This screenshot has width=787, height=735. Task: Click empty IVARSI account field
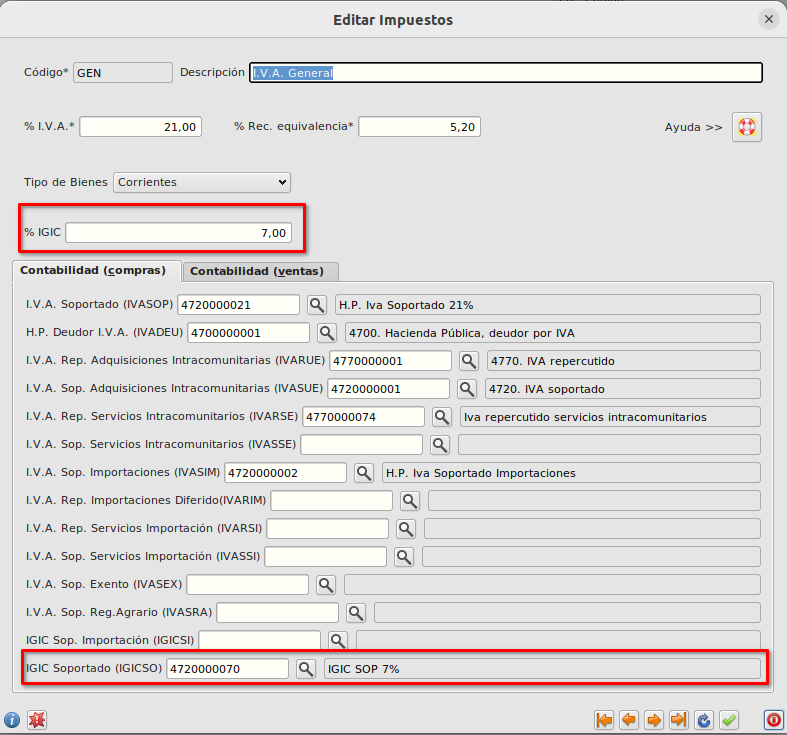327,529
